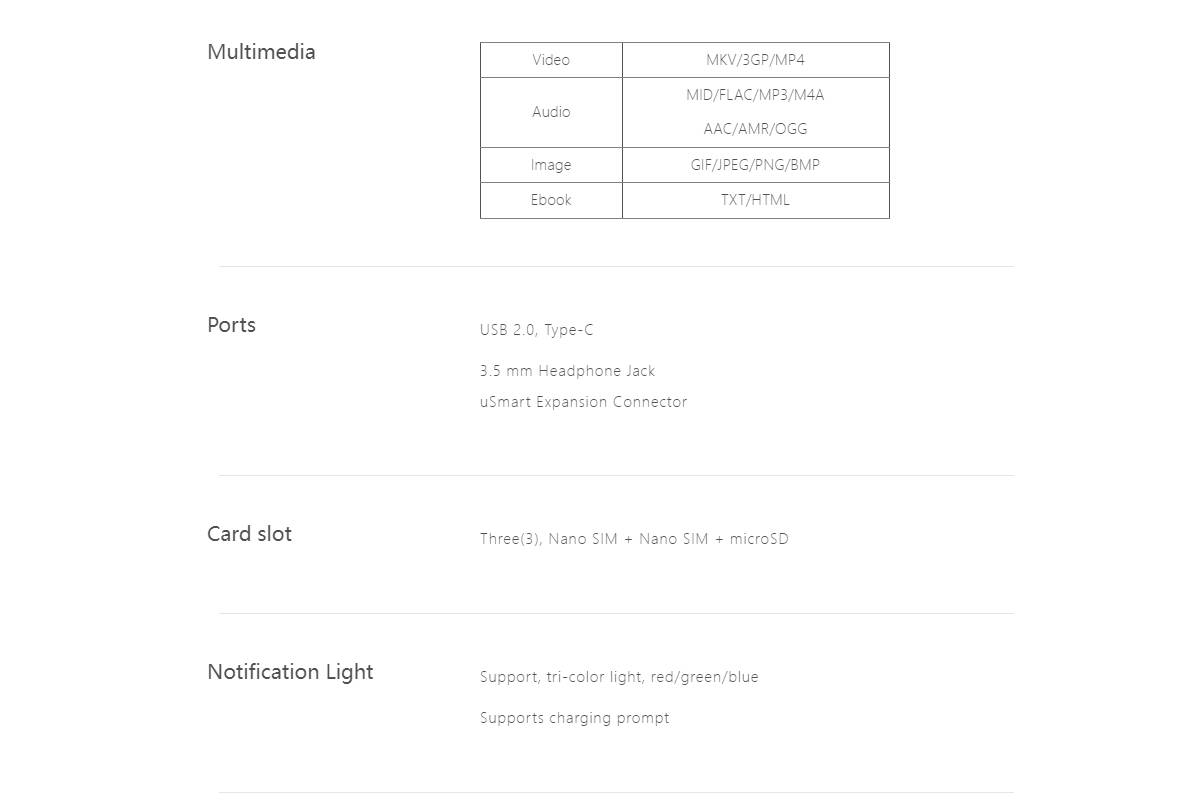The width and height of the screenshot is (1201, 811).
Task: Click the 3.5 mm Headphone Jack line
Action: click(567, 371)
